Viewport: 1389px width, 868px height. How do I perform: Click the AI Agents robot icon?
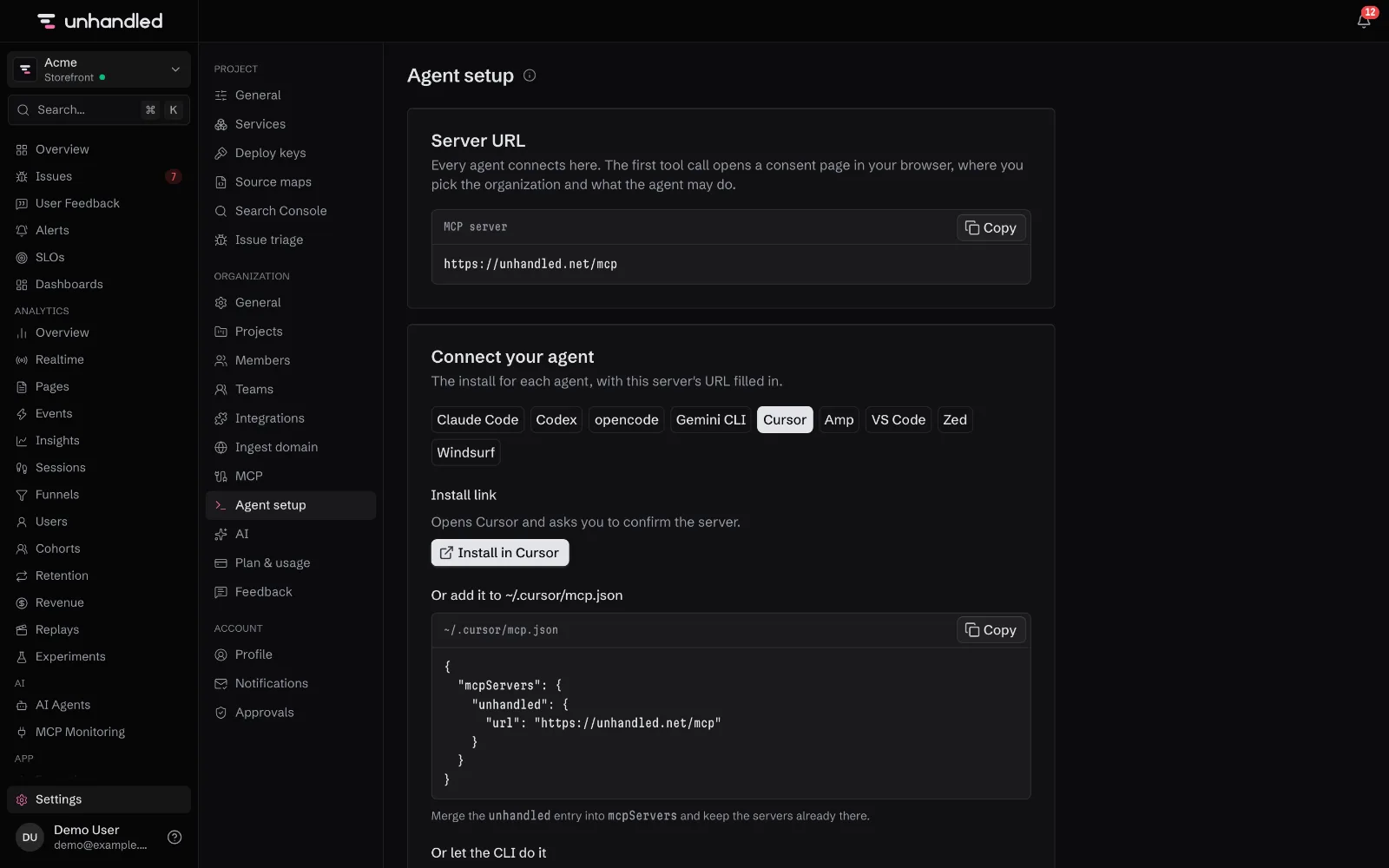[22, 706]
